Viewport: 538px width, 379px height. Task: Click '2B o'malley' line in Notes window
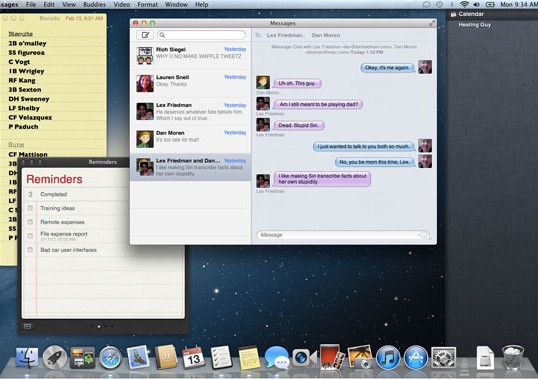coord(27,43)
